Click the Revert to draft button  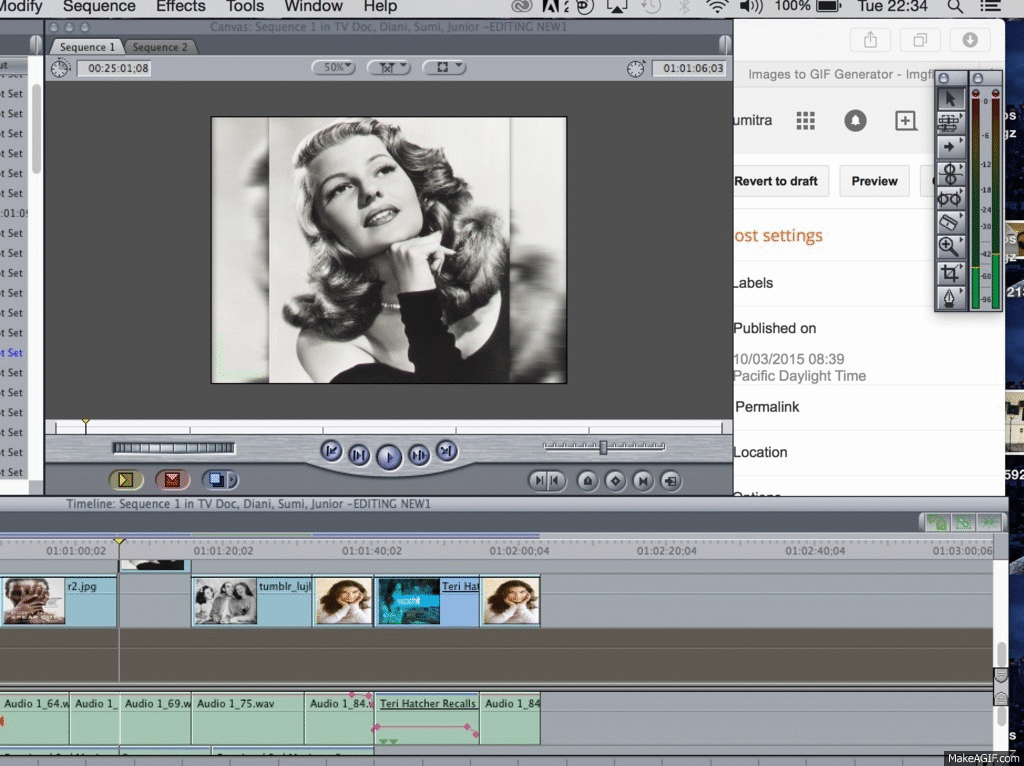[780, 181]
